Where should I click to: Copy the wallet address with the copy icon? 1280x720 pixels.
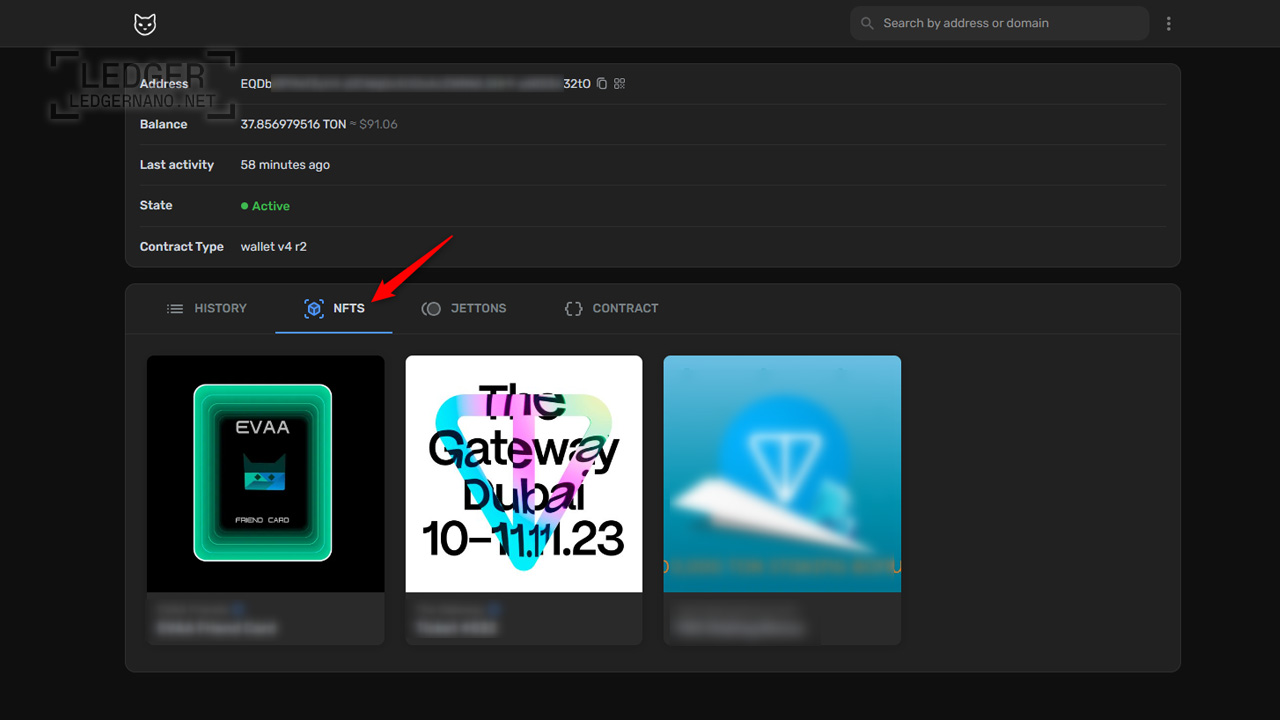pyautogui.click(x=602, y=84)
